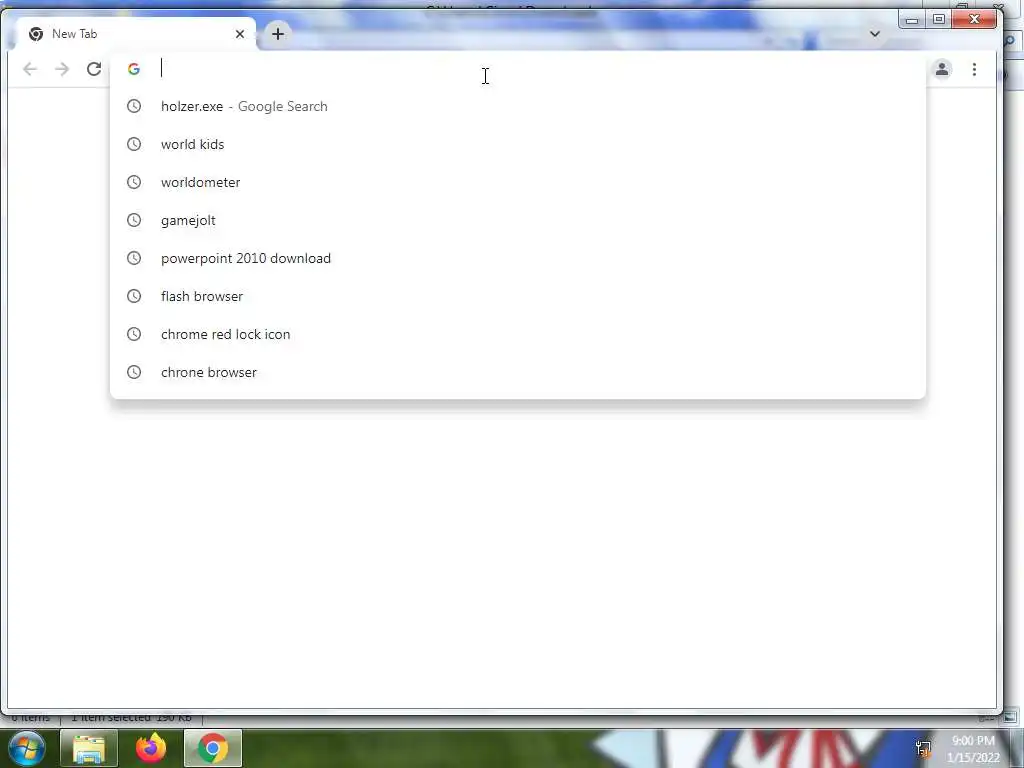
Task: Open the Chrome profile avatar
Action: [942, 69]
